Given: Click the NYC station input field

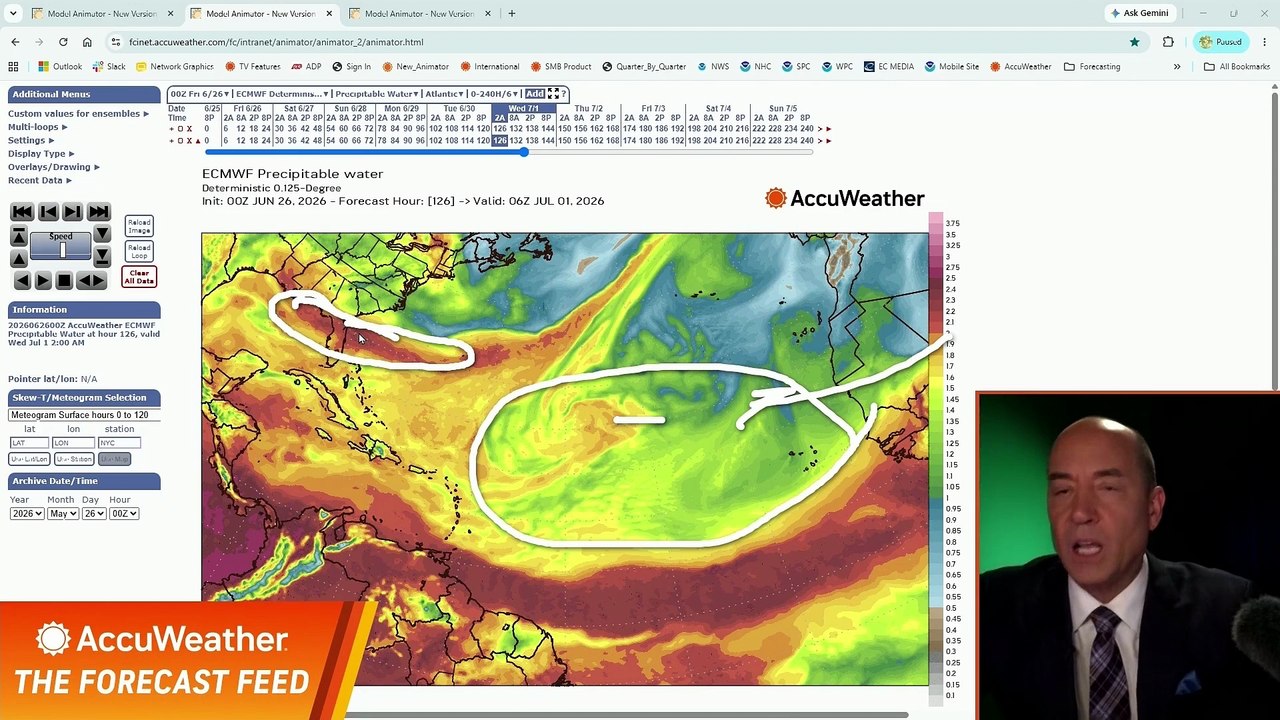Looking at the screenshot, I should pyautogui.click(x=118, y=443).
